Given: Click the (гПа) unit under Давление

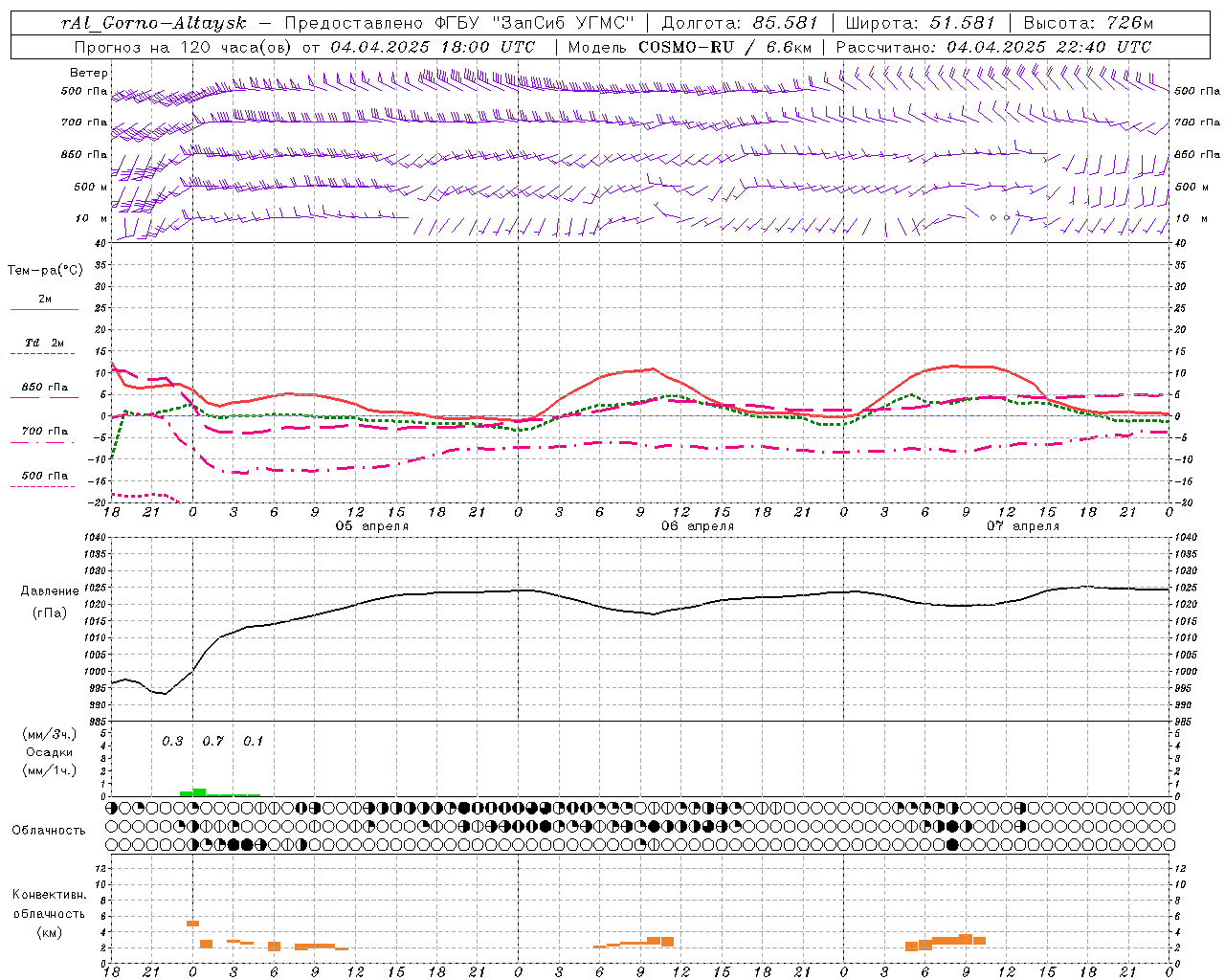Looking at the screenshot, I should [50, 613].
